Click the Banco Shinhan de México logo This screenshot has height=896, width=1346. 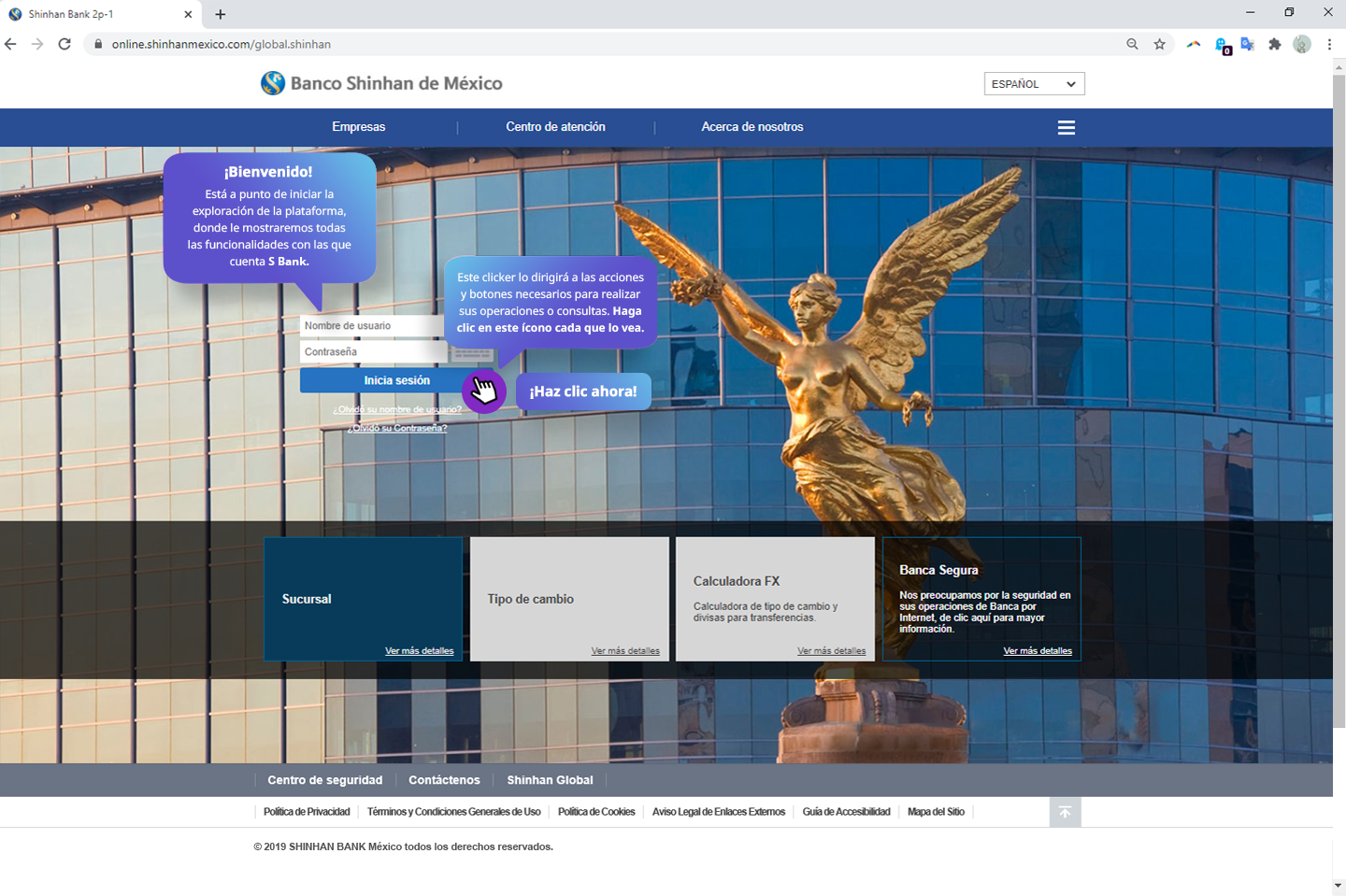(x=381, y=83)
